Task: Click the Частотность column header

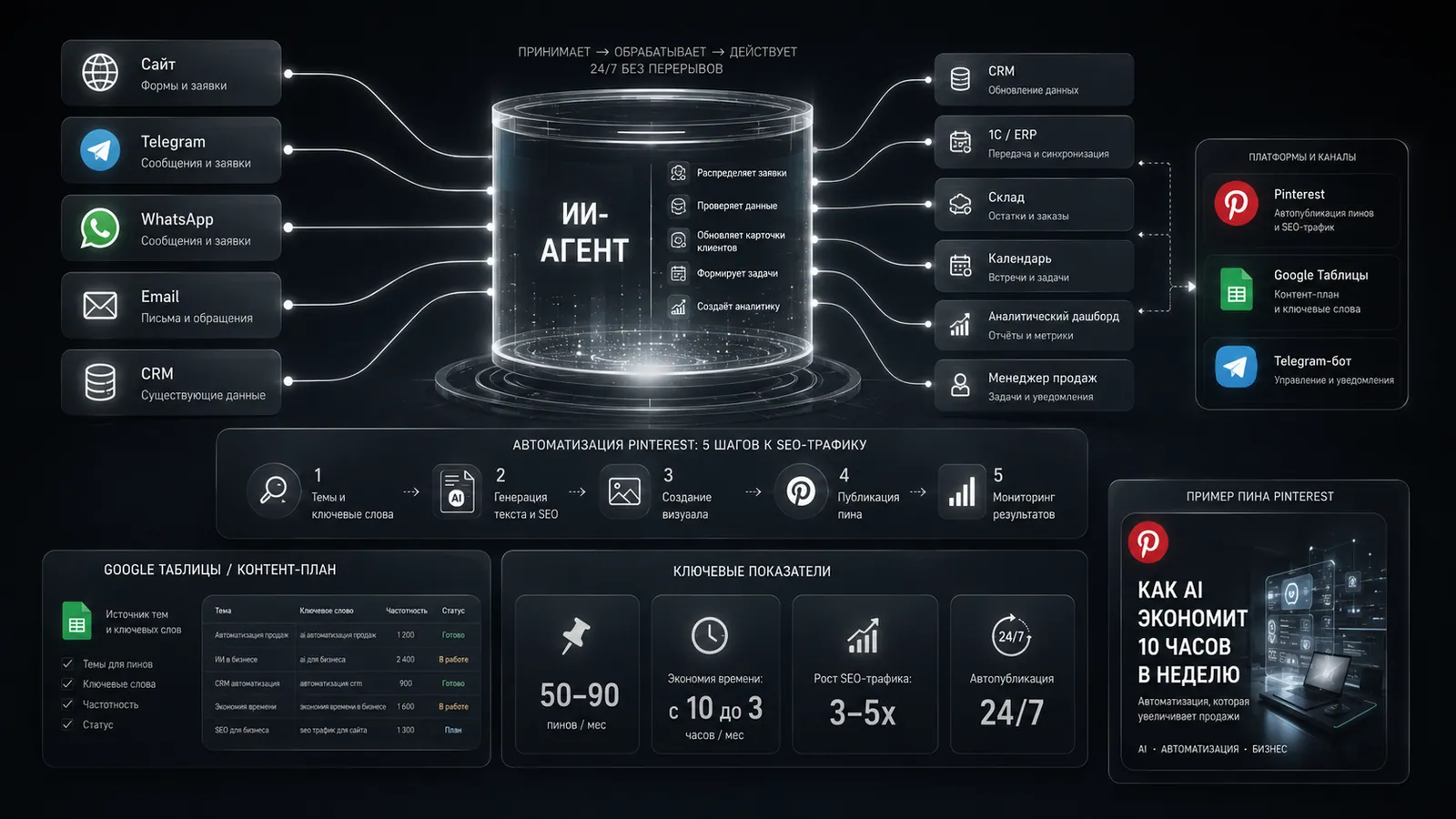Action: click(406, 611)
